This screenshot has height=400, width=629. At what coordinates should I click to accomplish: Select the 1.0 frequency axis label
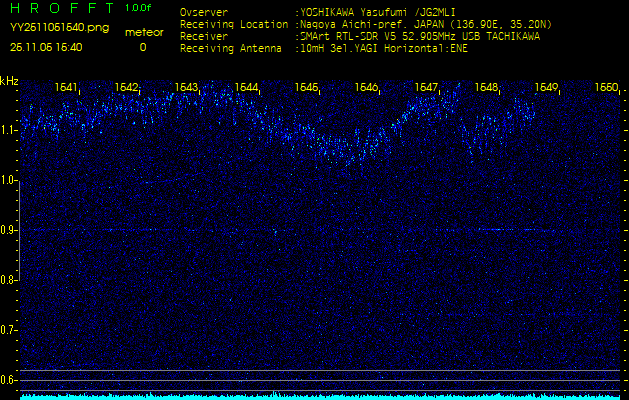pyautogui.click(x=9, y=180)
